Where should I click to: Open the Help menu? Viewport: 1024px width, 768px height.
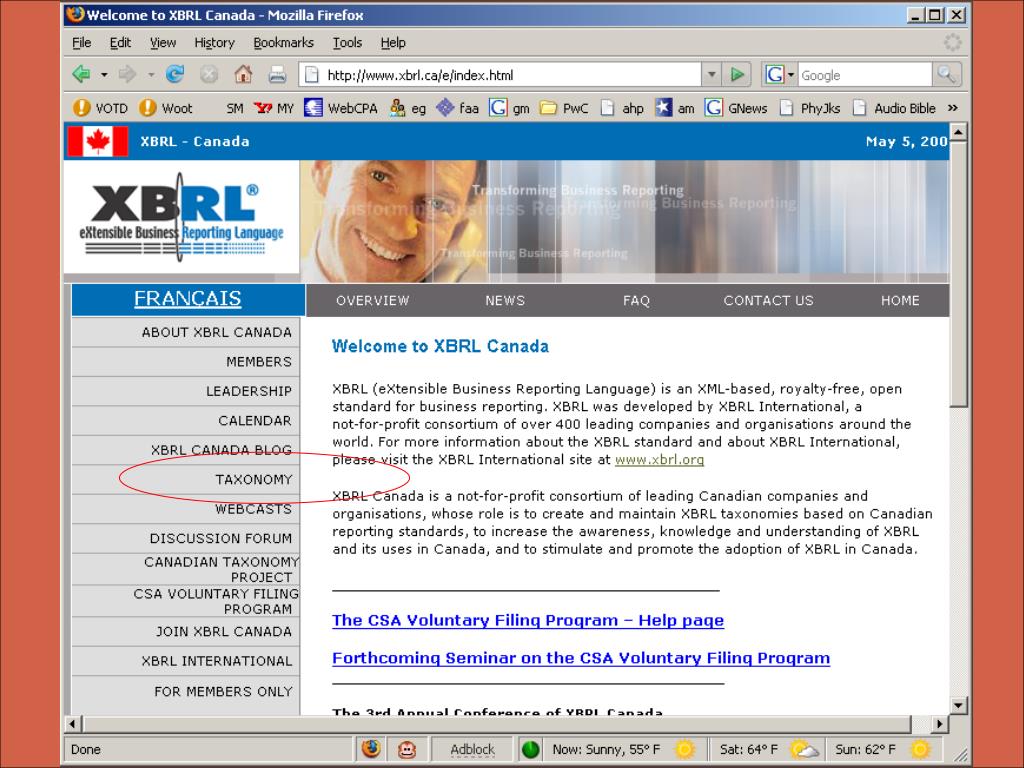click(x=393, y=42)
